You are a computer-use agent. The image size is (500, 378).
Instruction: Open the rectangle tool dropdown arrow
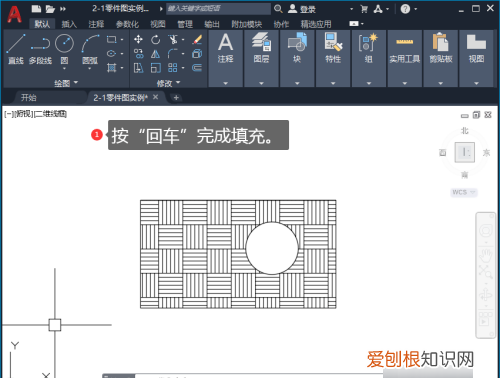(122, 40)
